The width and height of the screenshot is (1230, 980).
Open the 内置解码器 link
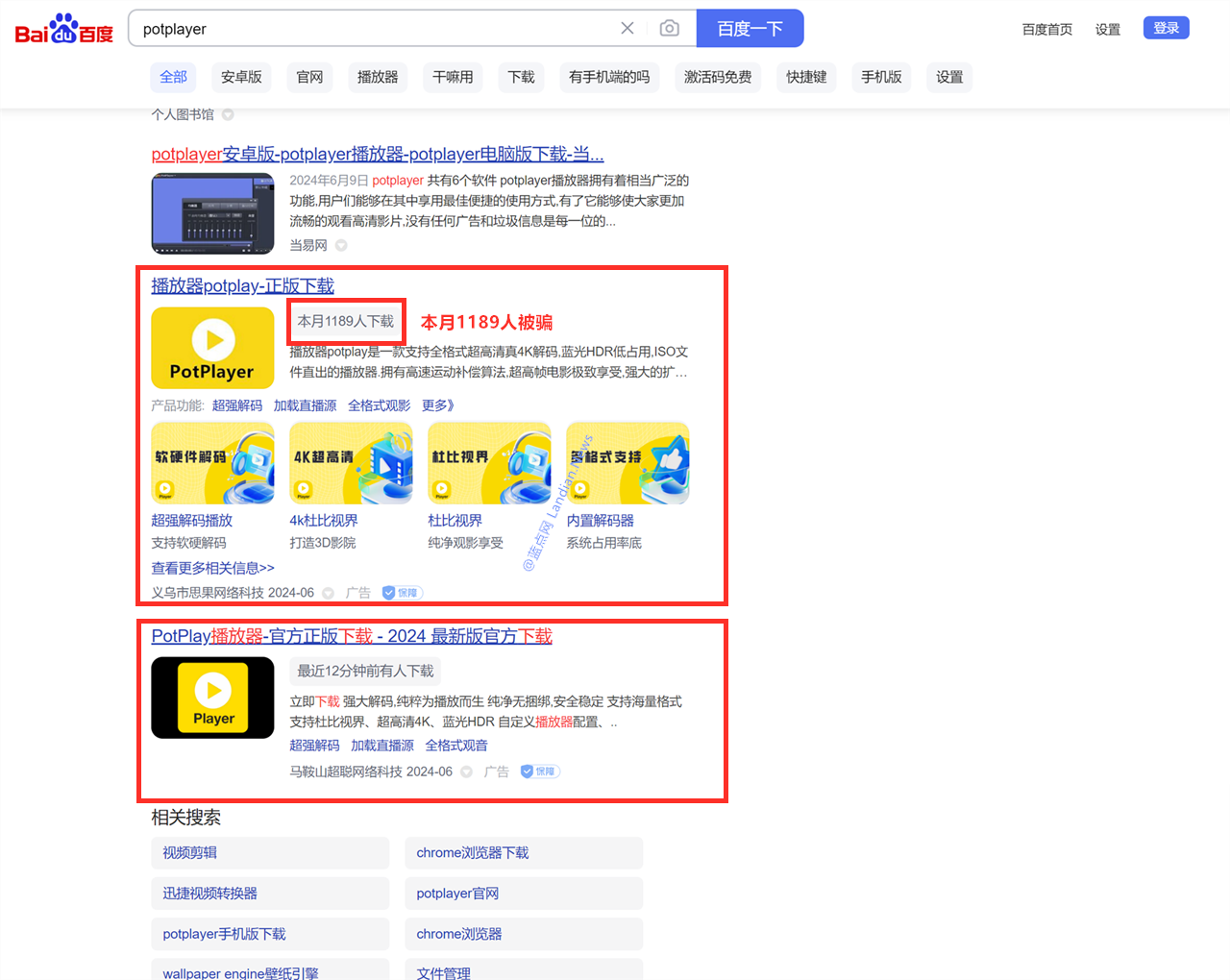600,520
